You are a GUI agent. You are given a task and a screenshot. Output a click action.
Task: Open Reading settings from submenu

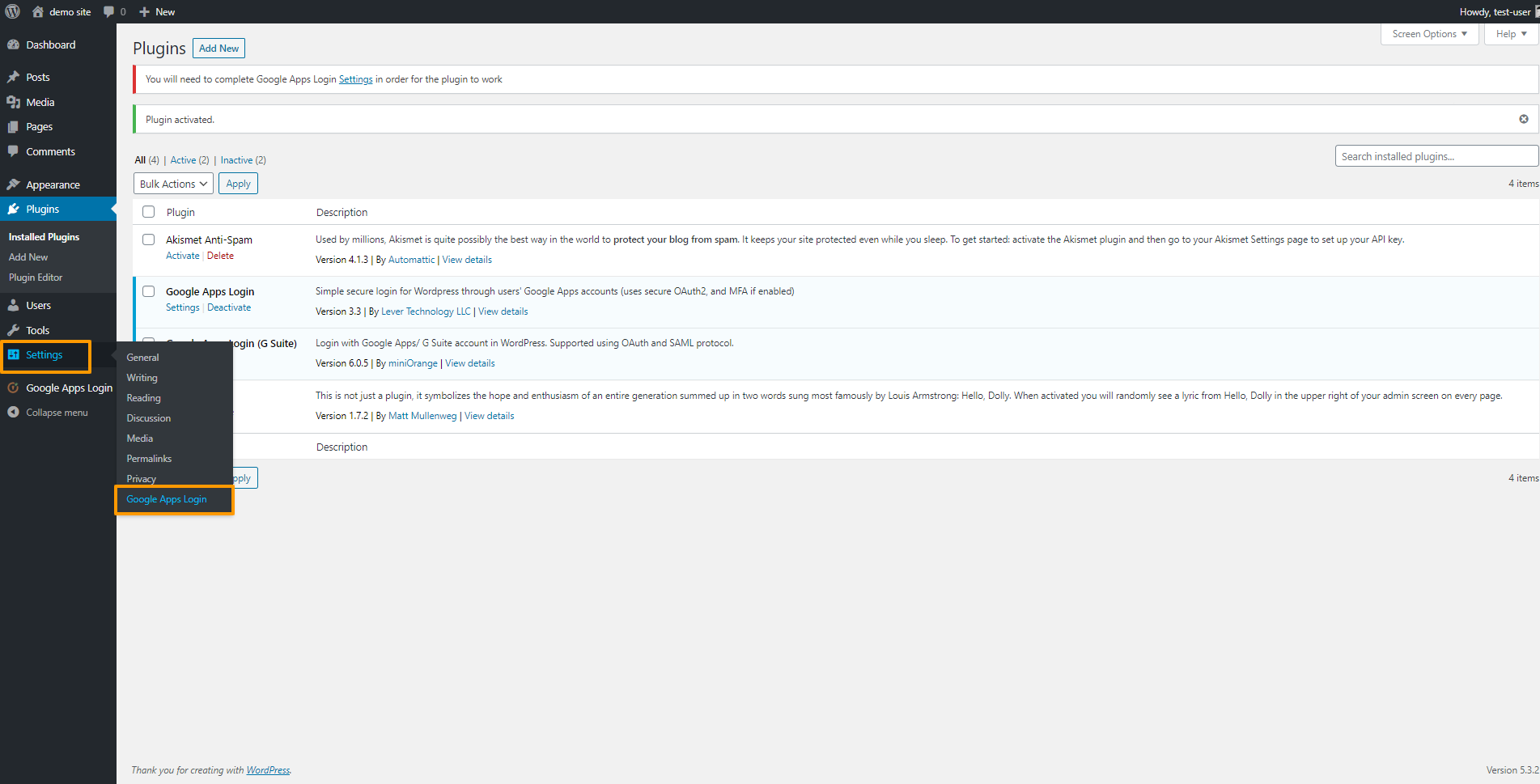(x=143, y=397)
